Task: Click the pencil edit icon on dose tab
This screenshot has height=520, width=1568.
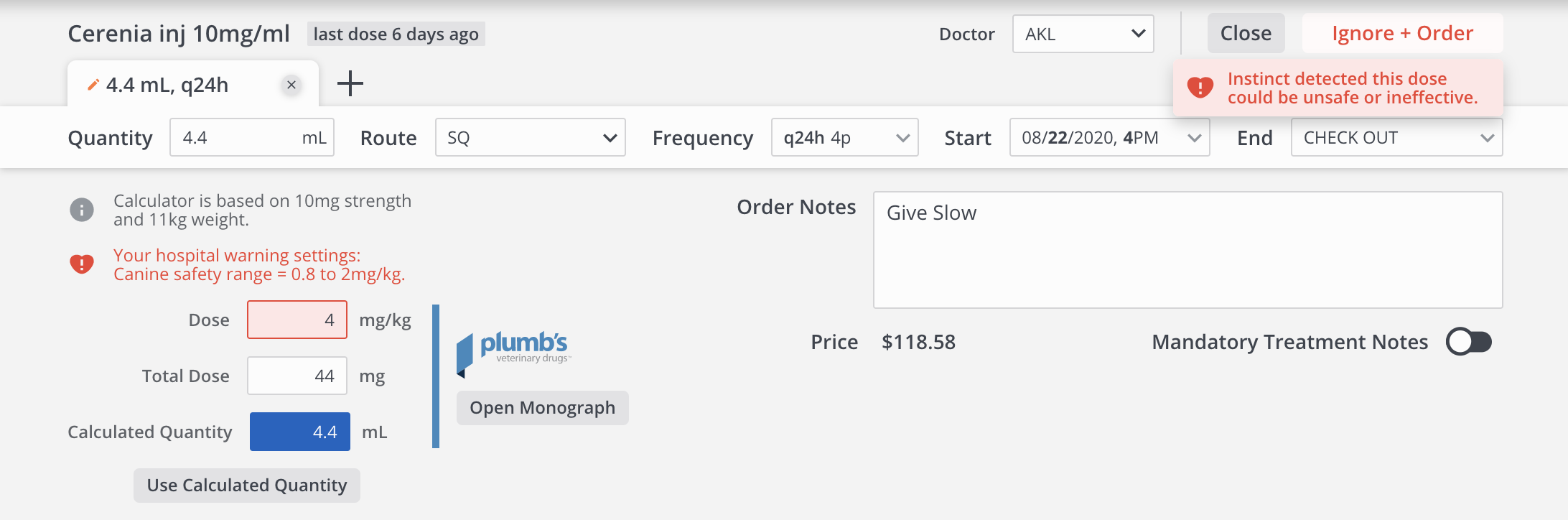Action: pyautogui.click(x=93, y=85)
